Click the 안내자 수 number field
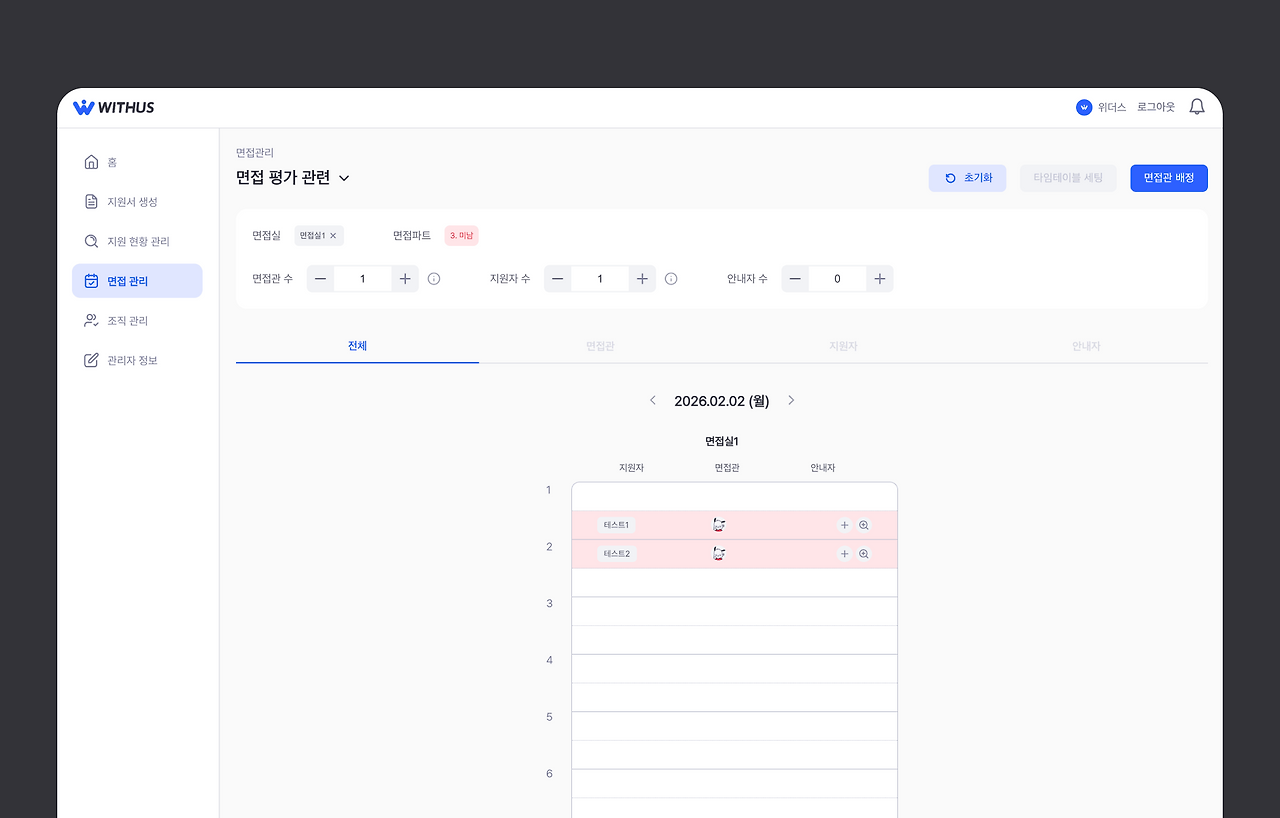 pos(838,279)
